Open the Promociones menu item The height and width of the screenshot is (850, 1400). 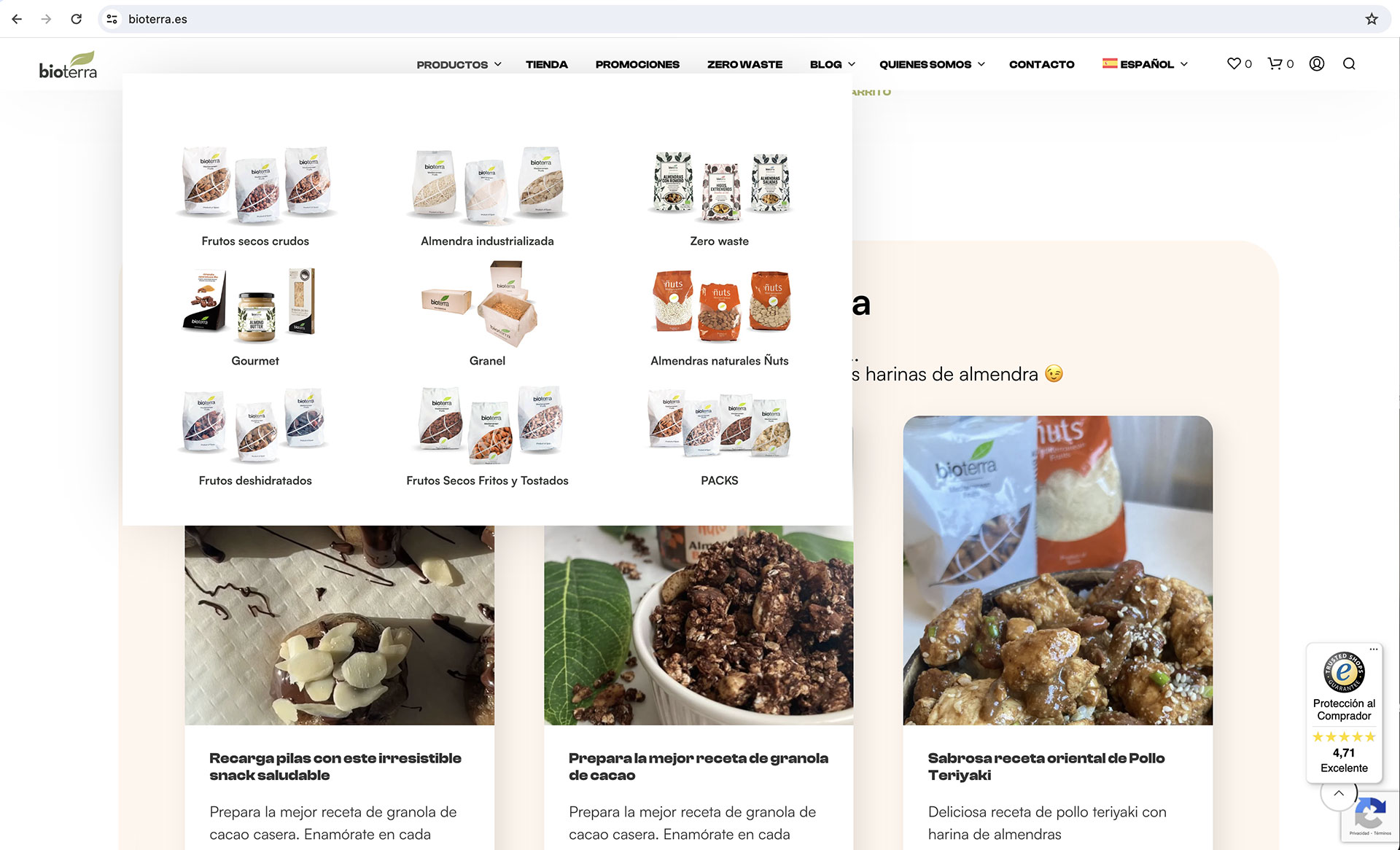pyautogui.click(x=637, y=64)
